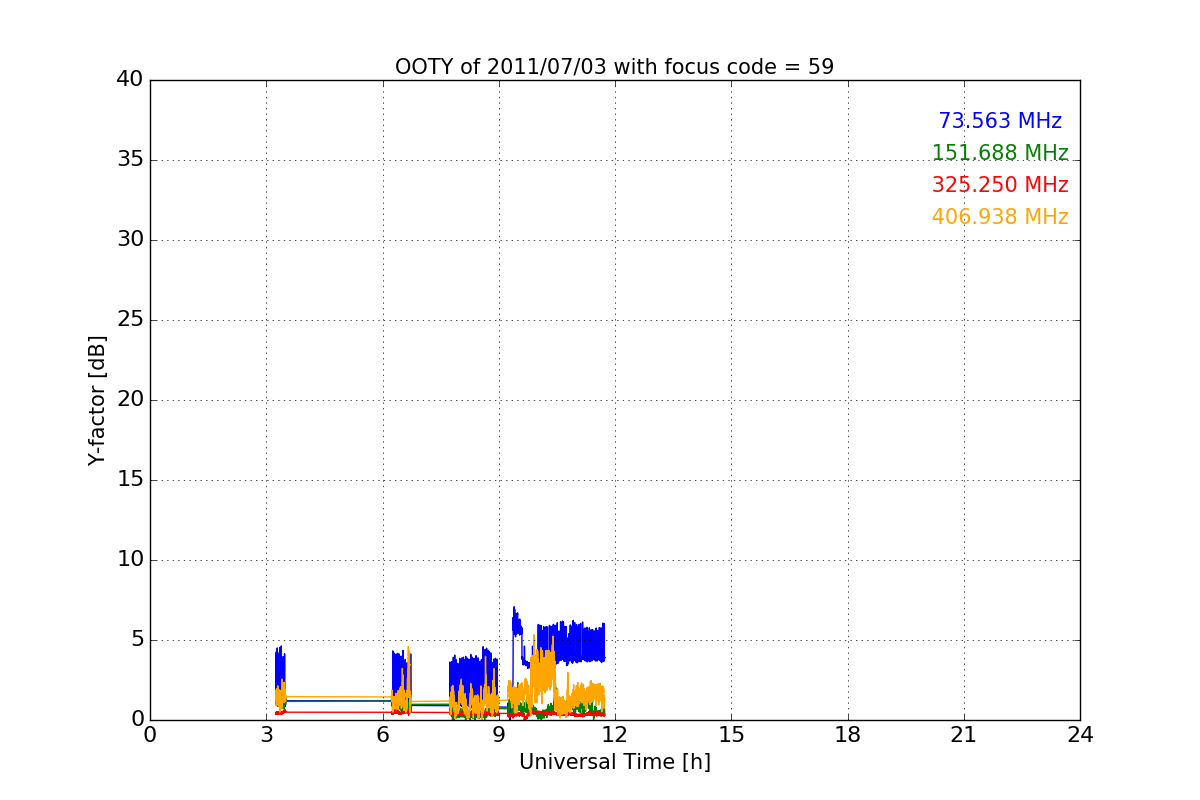Click the y-axis tick label 25
Image resolution: width=1200 pixels, height=800 pixels.
pos(130,320)
